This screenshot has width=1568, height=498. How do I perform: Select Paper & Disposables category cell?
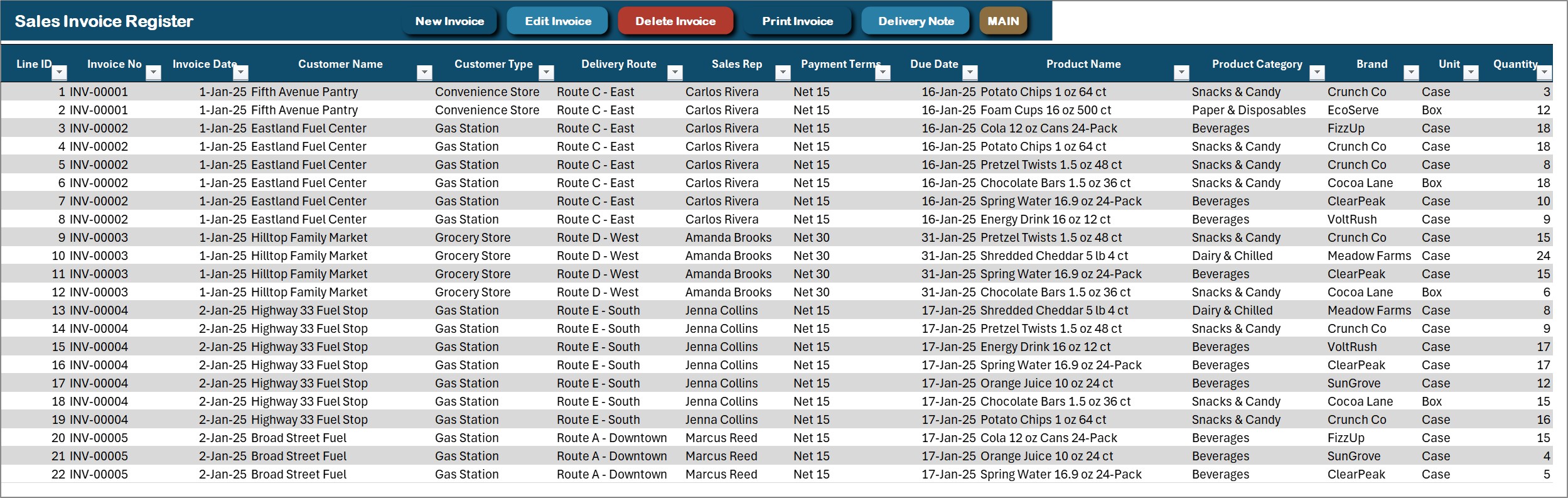click(1248, 110)
